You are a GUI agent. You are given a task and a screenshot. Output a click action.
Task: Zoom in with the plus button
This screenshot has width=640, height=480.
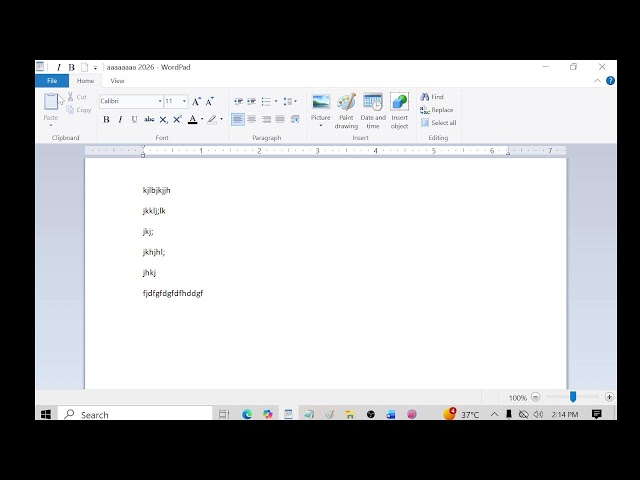[609, 397]
